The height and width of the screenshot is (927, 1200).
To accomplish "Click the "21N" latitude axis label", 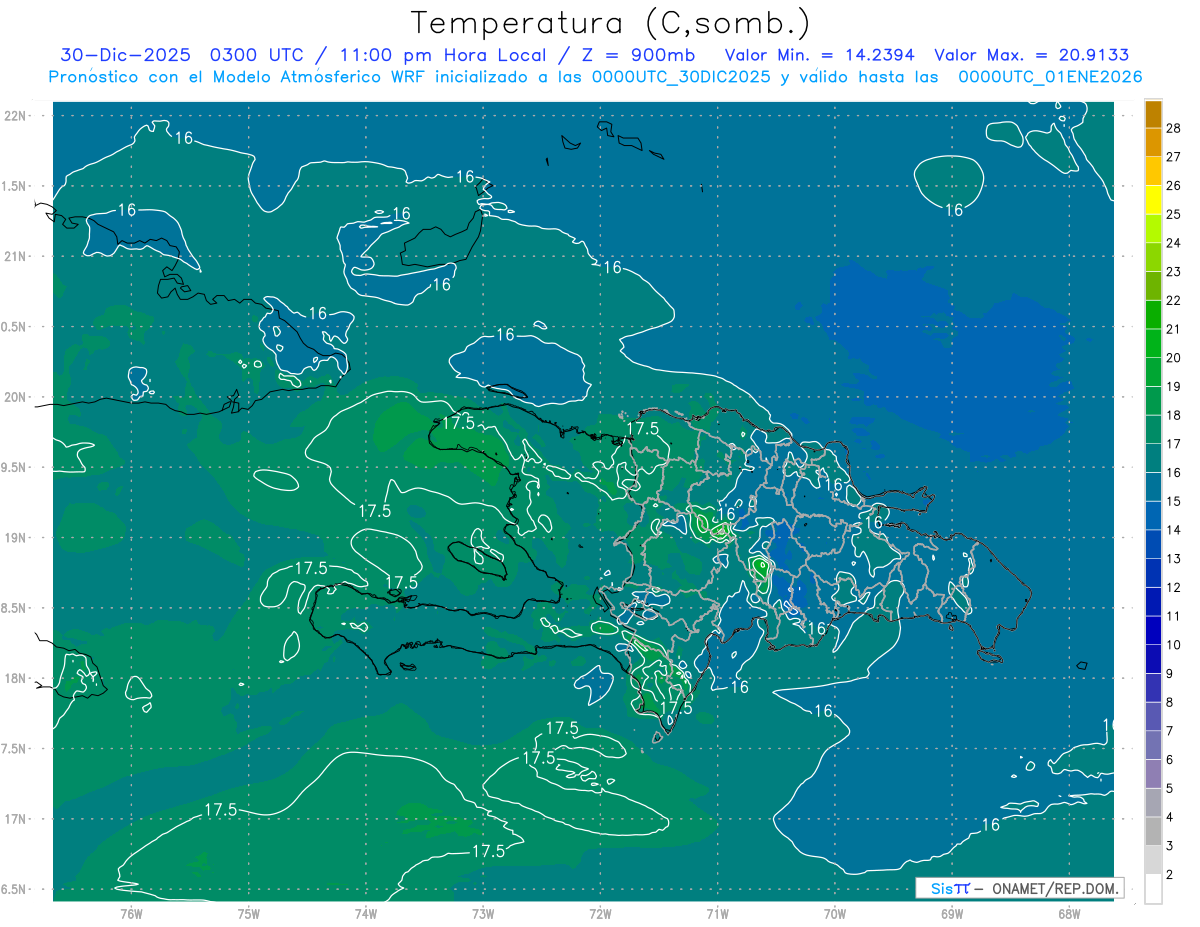I will (15, 257).
